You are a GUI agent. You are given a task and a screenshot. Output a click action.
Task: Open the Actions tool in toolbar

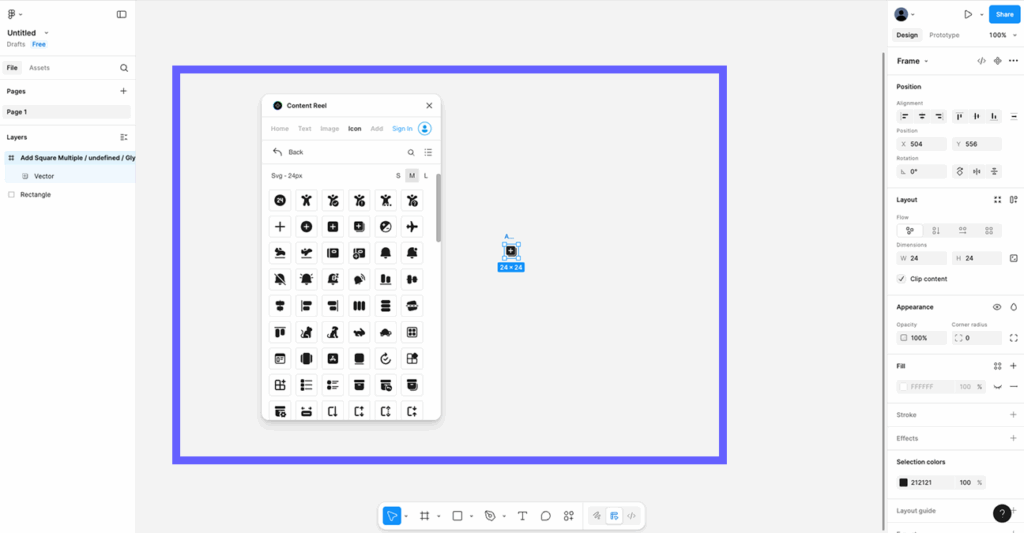(569, 516)
